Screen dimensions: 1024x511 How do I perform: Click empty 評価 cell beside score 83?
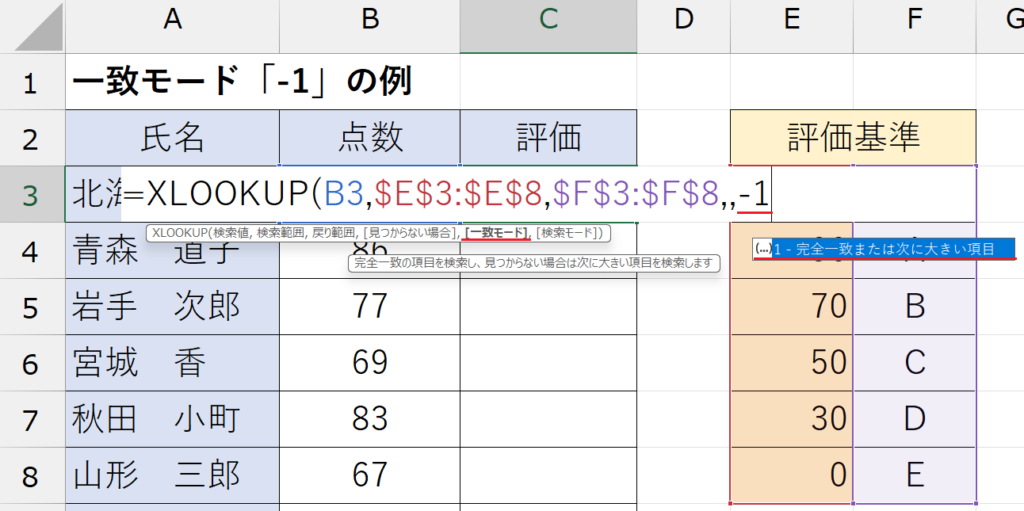coord(549,419)
